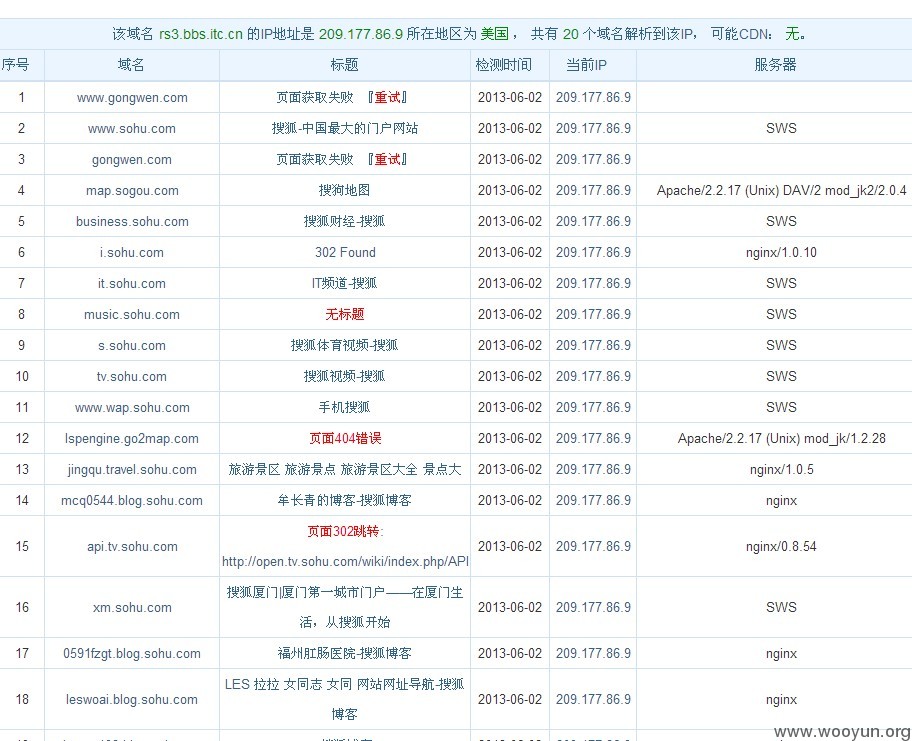This screenshot has height=741, width=912.
Task: Click the nginx/0.8.54 server cell
Action: point(781,547)
